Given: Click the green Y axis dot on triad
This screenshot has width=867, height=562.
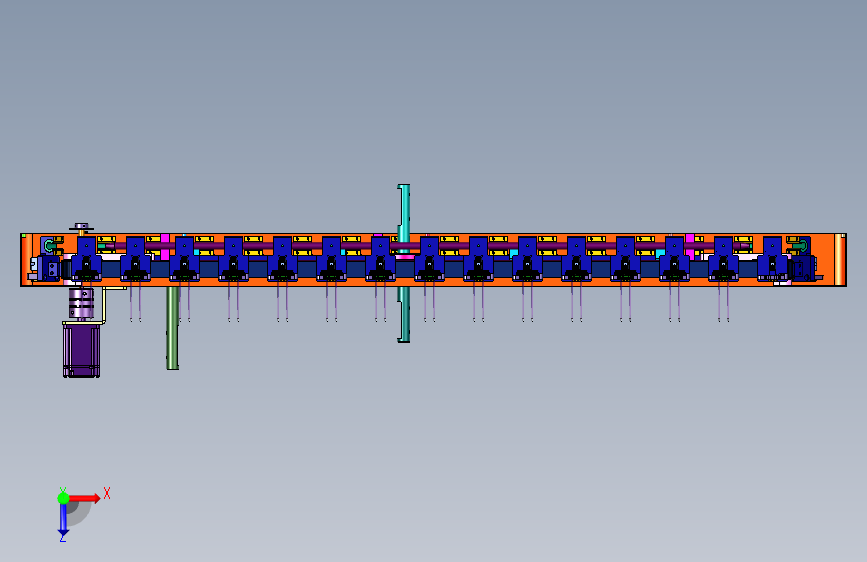Looking at the screenshot, I should tap(63, 498).
